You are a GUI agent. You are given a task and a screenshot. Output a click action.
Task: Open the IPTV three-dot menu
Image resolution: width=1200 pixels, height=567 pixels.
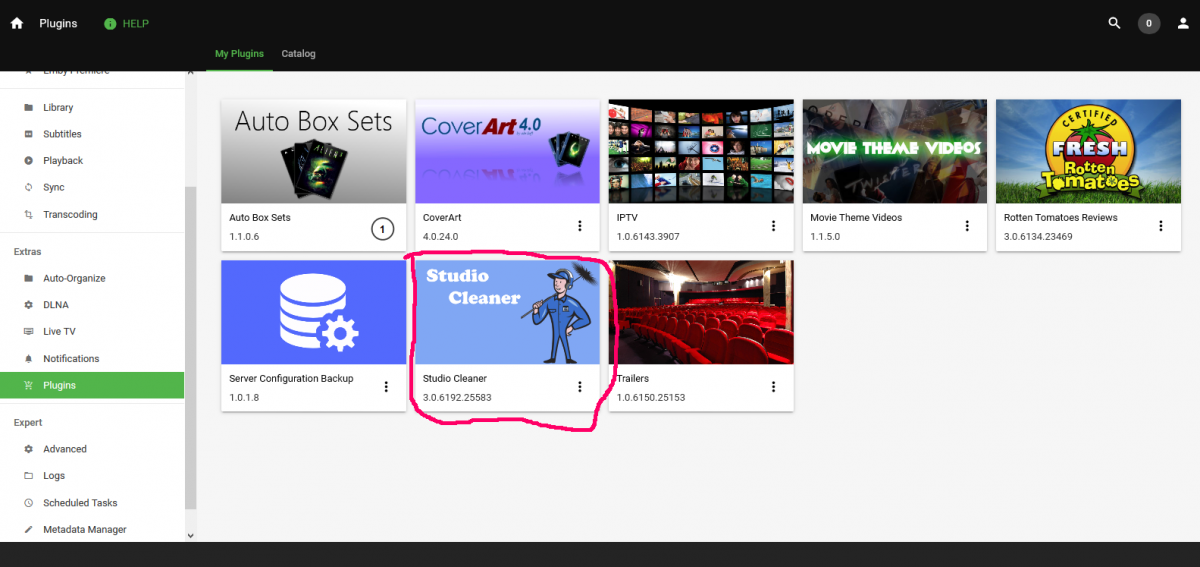coord(773,226)
